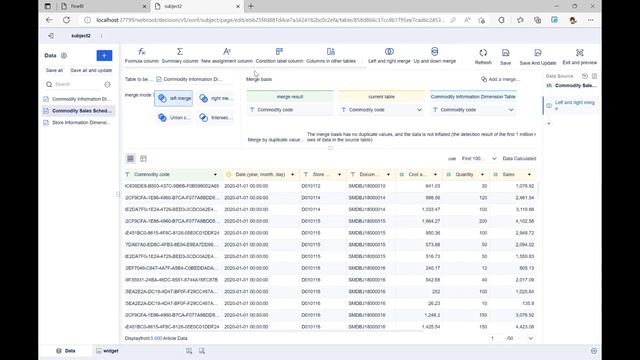Add a New assignment column
The image size is (640, 360).
click(x=227, y=56)
